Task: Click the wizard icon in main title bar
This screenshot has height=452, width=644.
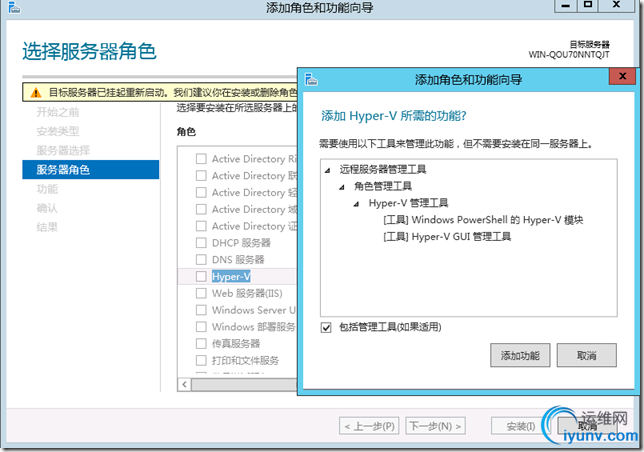Action: [14, 7]
